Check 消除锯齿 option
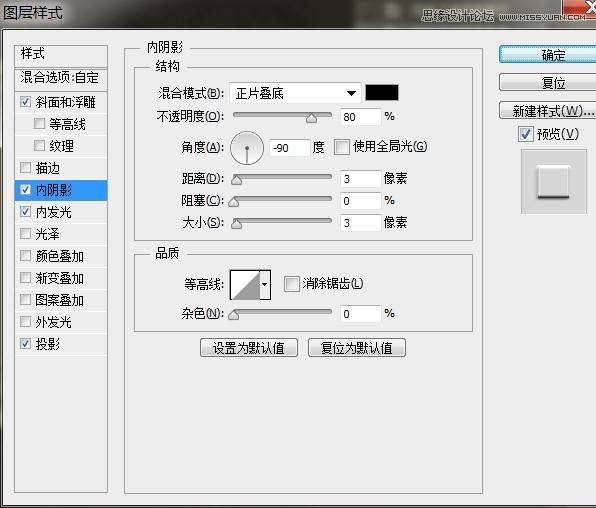596x508 pixels. [x=292, y=284]
